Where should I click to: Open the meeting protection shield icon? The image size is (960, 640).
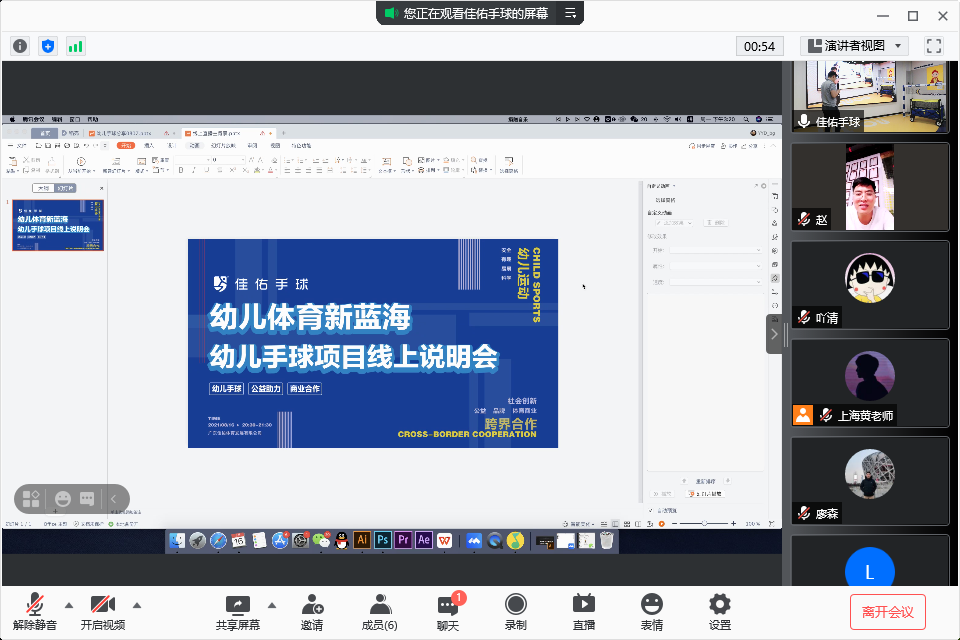47,45
